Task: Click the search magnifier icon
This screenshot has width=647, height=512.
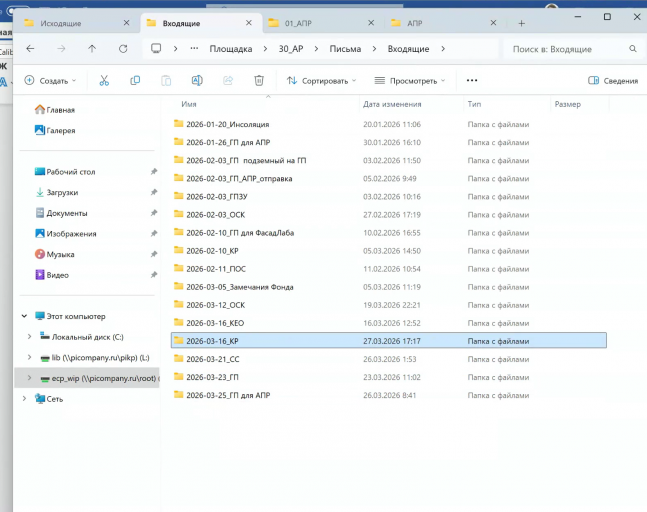Action: [633, 49]
